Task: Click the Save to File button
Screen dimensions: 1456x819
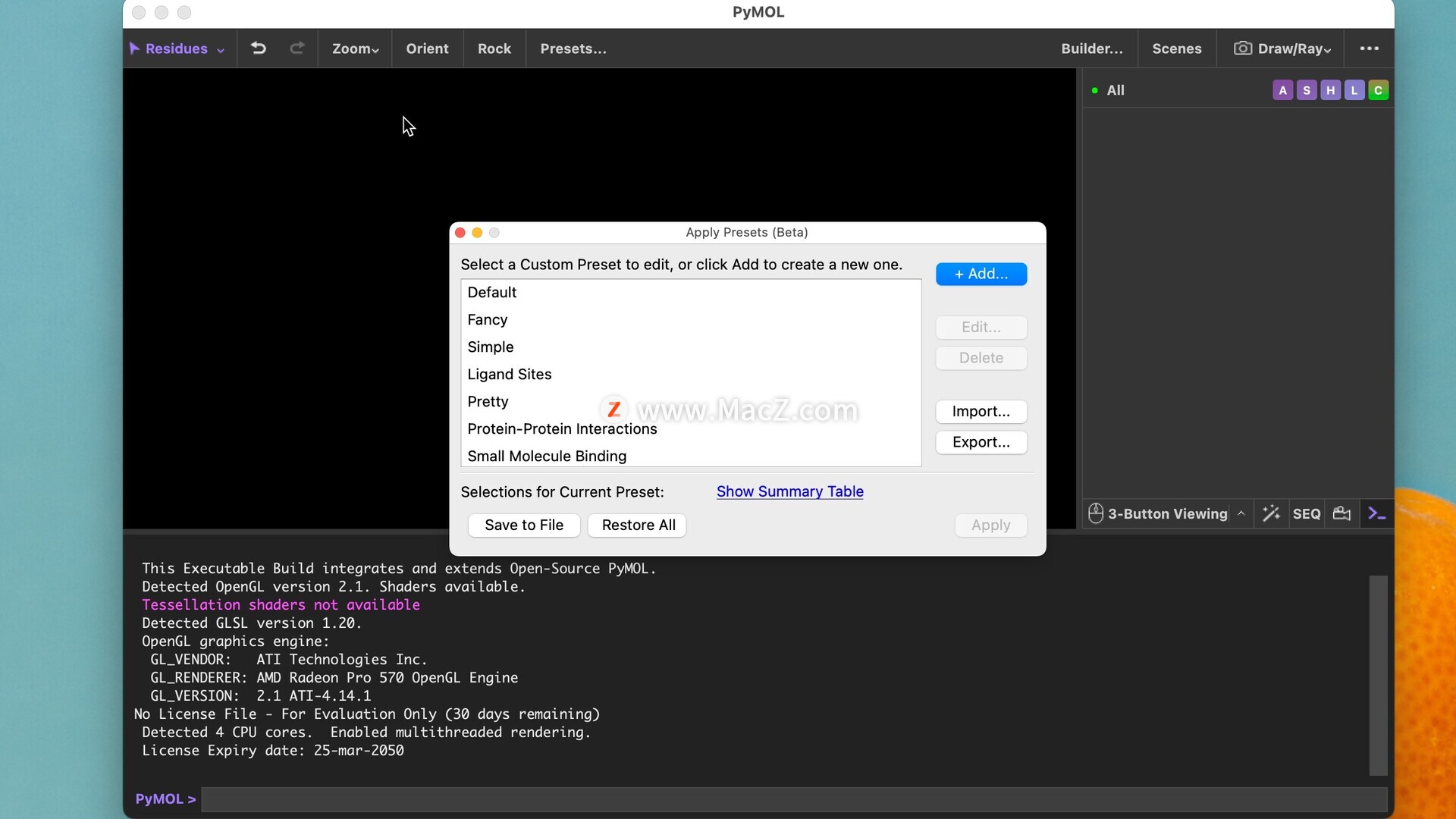Action: pyautogui.click(x=524, y=526)
